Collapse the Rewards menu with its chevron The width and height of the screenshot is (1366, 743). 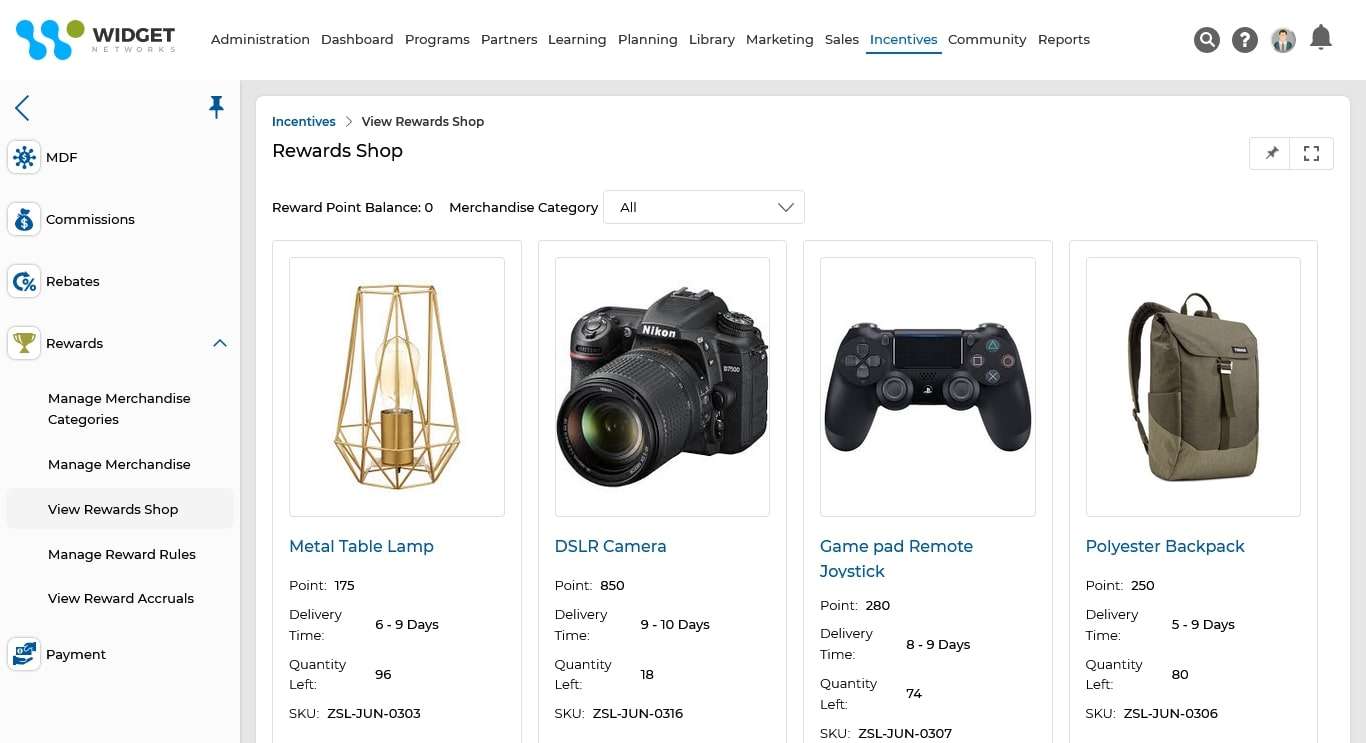(x=220, y=343)
